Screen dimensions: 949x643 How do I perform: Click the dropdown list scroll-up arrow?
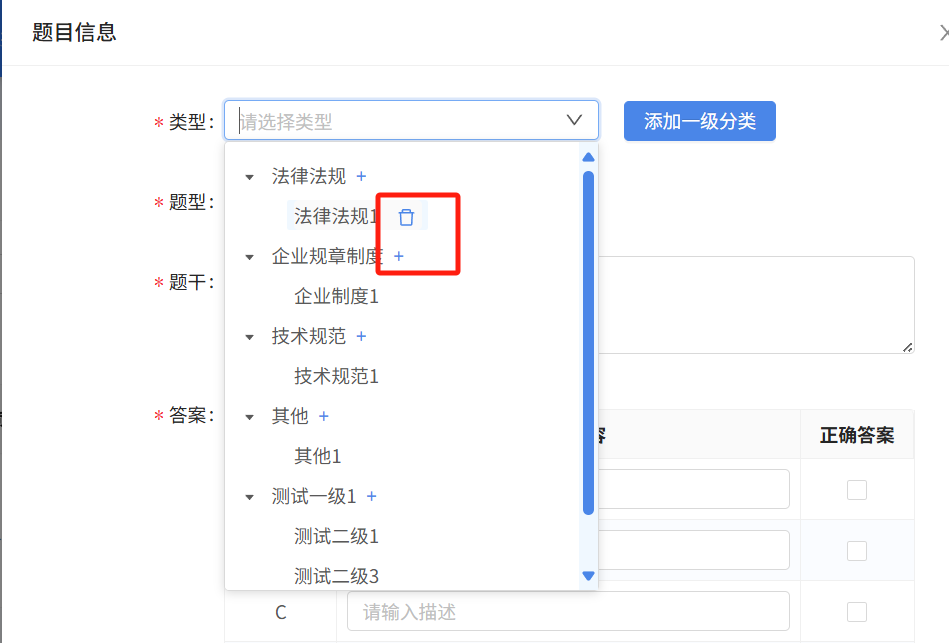[x=588, y=156]
